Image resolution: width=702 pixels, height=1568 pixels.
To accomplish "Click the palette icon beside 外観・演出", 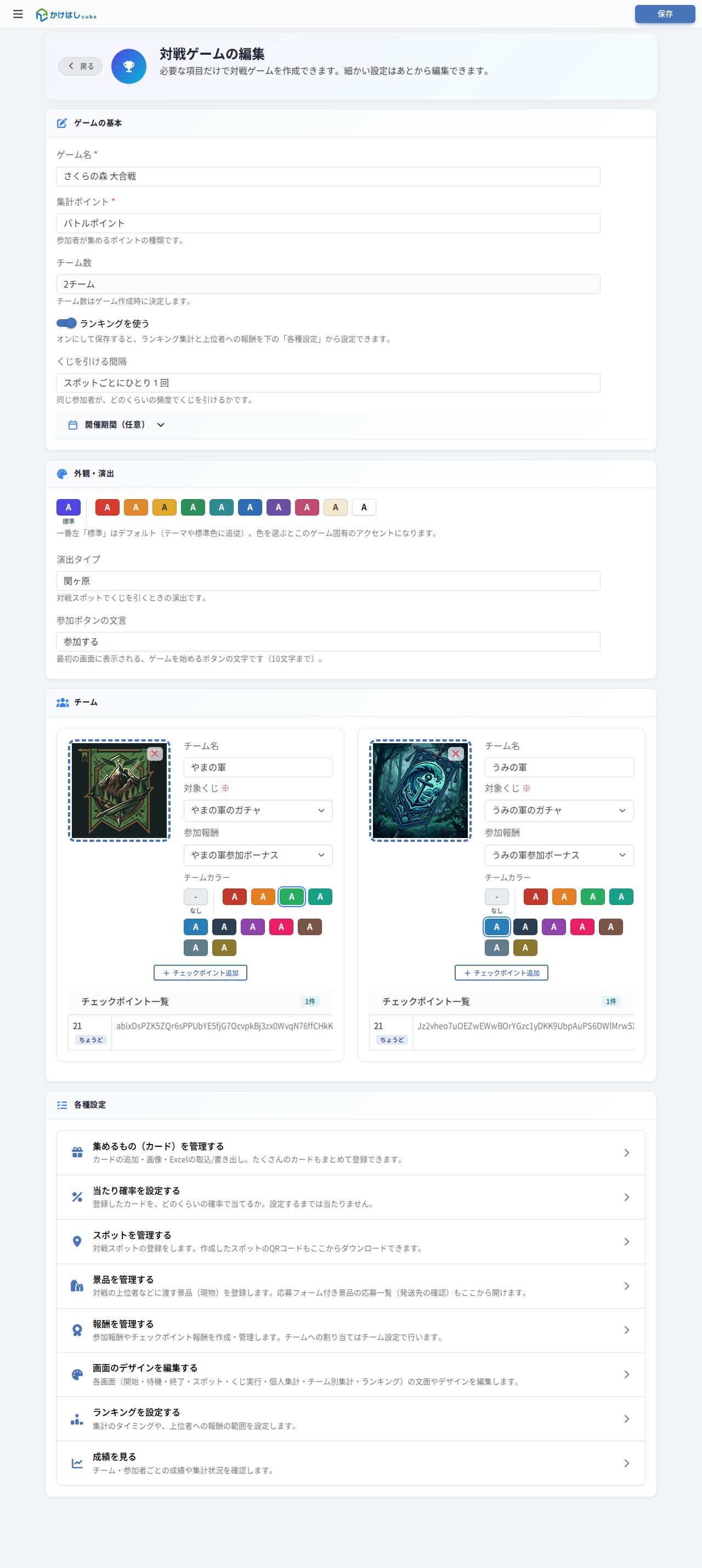I will click(61, 473).
